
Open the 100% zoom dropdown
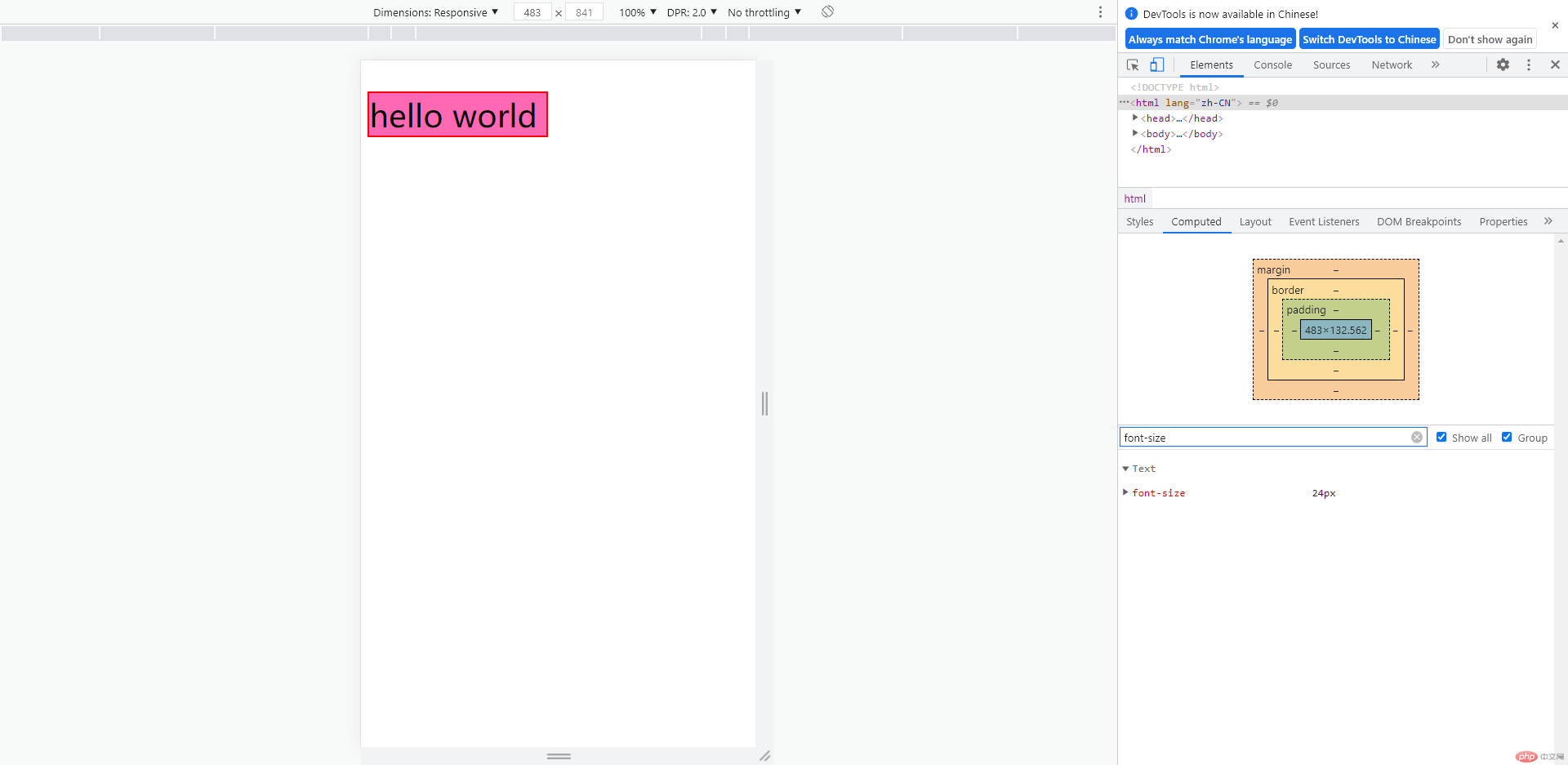click(x=637, y=12)
